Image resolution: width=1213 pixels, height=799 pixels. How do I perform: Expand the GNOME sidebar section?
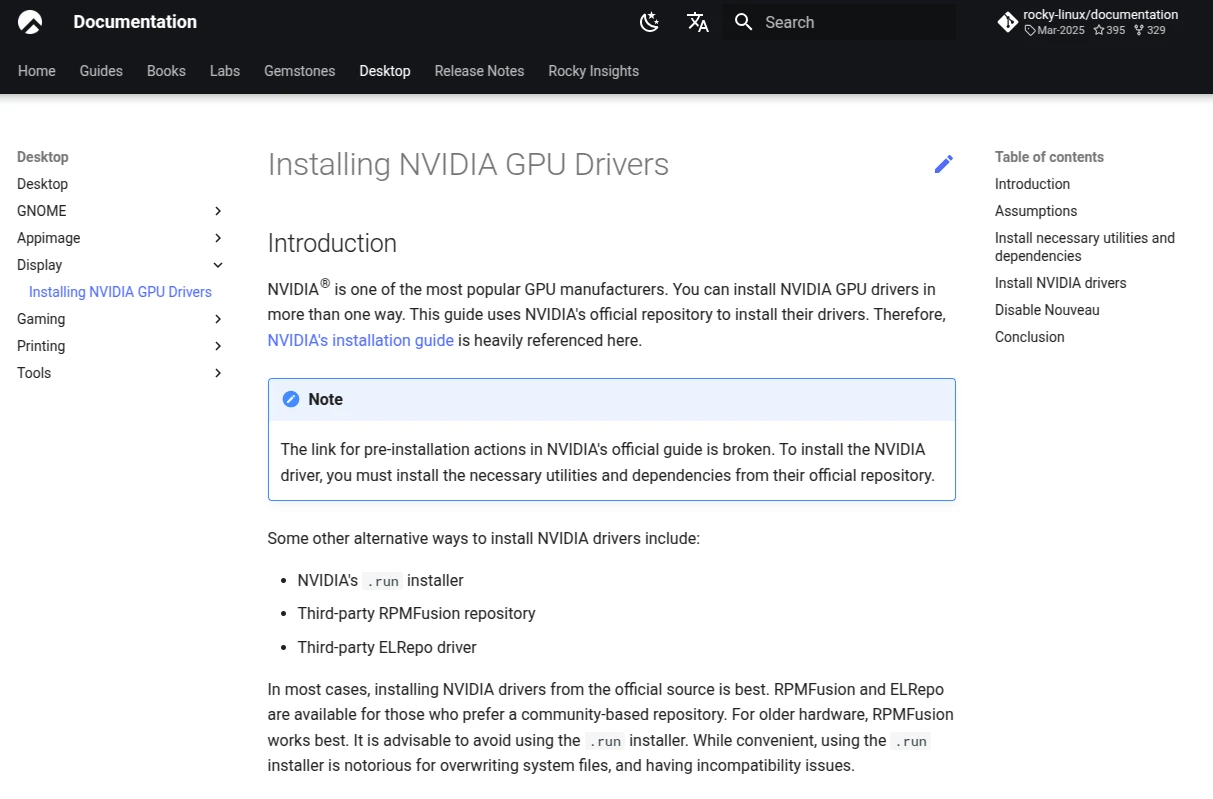tap(218, 211)
